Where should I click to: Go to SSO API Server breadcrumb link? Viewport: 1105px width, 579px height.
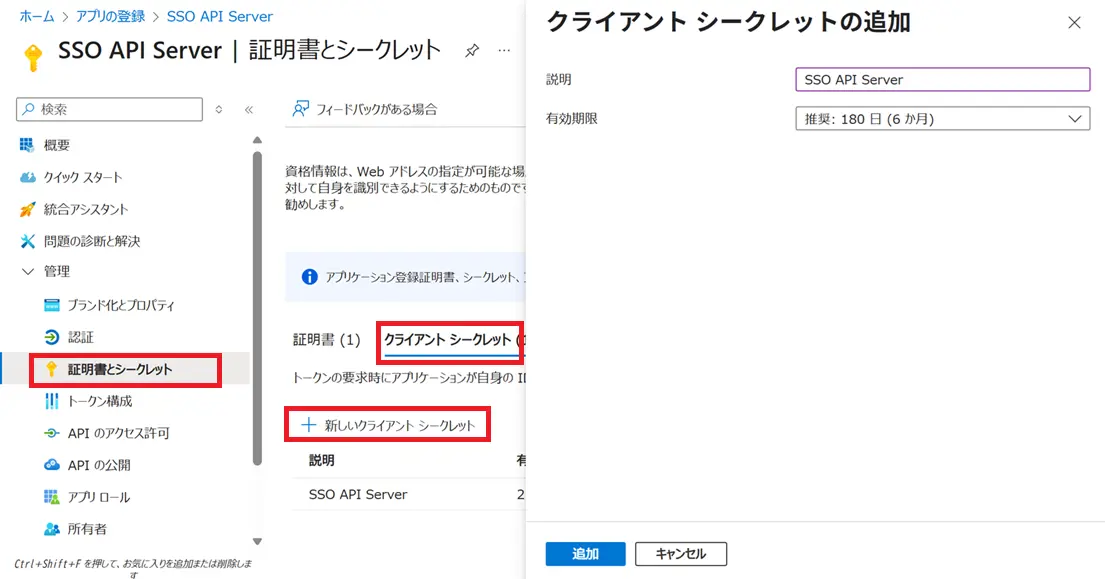(219, 16)
